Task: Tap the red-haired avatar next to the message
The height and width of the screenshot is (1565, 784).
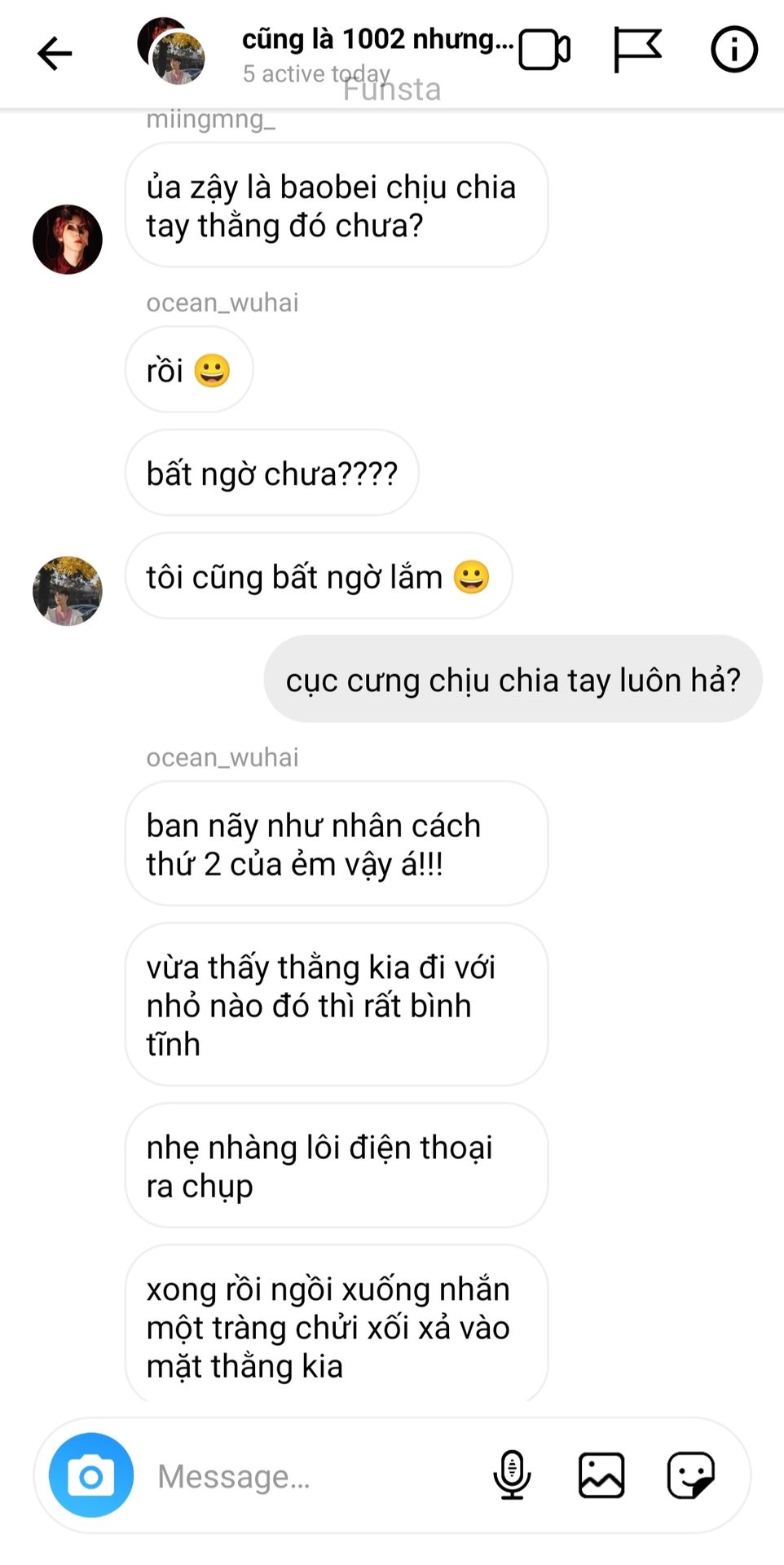Action: pos(68,239)
